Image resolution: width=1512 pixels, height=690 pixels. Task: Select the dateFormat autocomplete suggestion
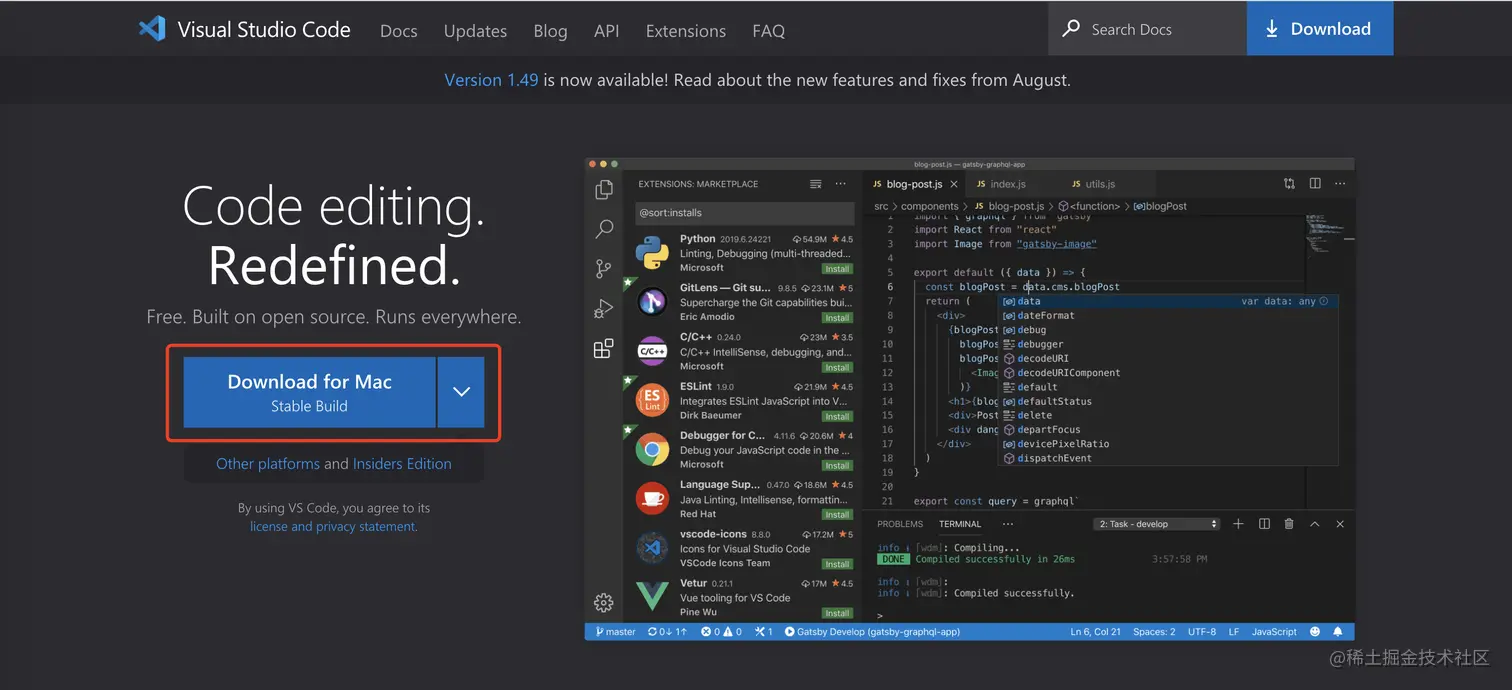coord(1168,315)
